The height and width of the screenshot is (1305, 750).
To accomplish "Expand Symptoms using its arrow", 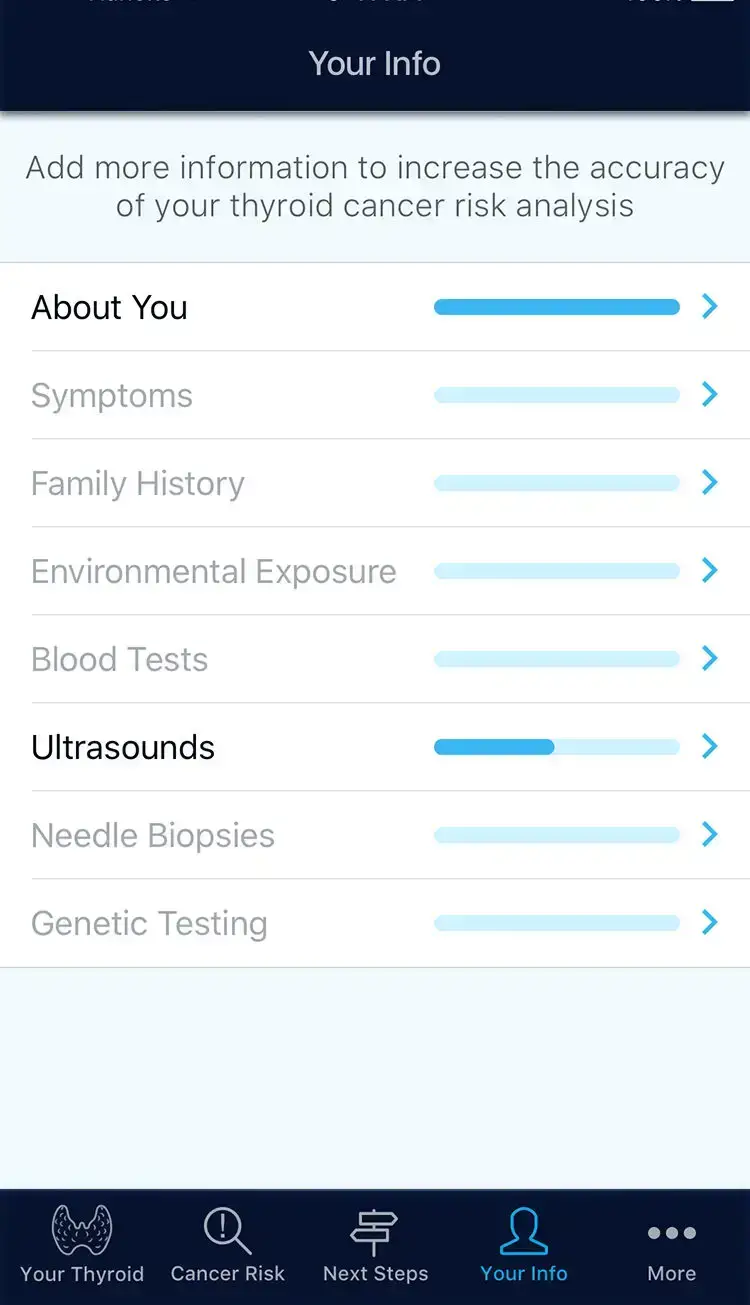I will coord(710,395).
